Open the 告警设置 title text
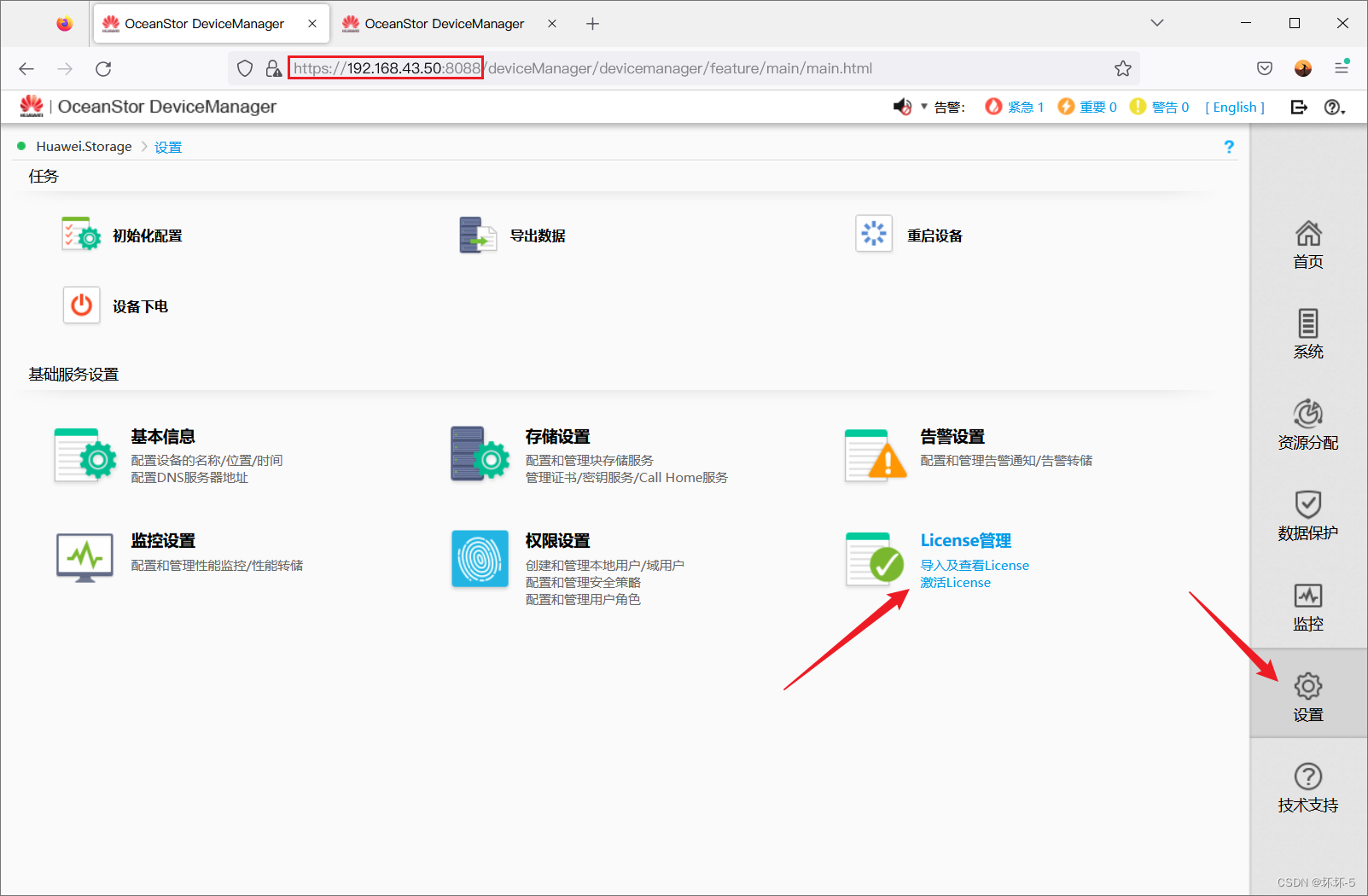Screen dimensions: 1368x896 [952, 436]
